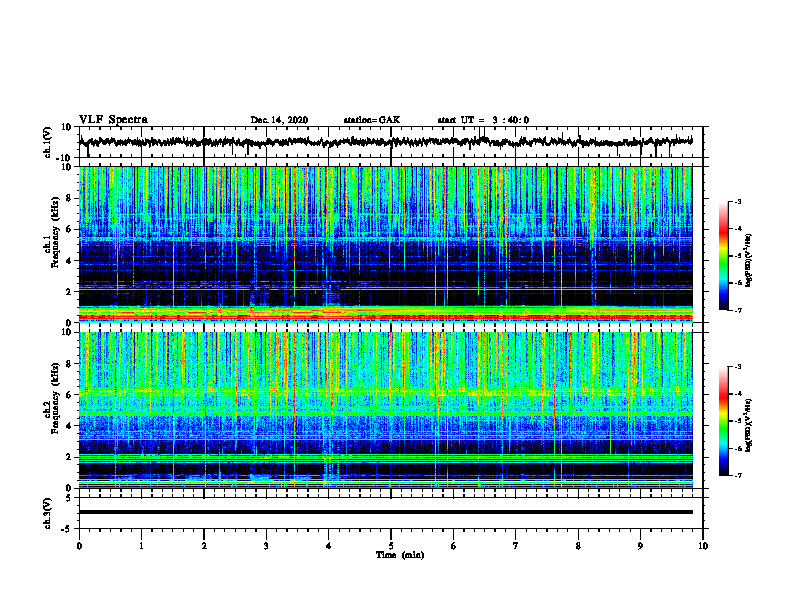Screen dimensions: 792x612
Task: Click the ch.2 spectrogram color scale bar
Action: coord(724,421)
